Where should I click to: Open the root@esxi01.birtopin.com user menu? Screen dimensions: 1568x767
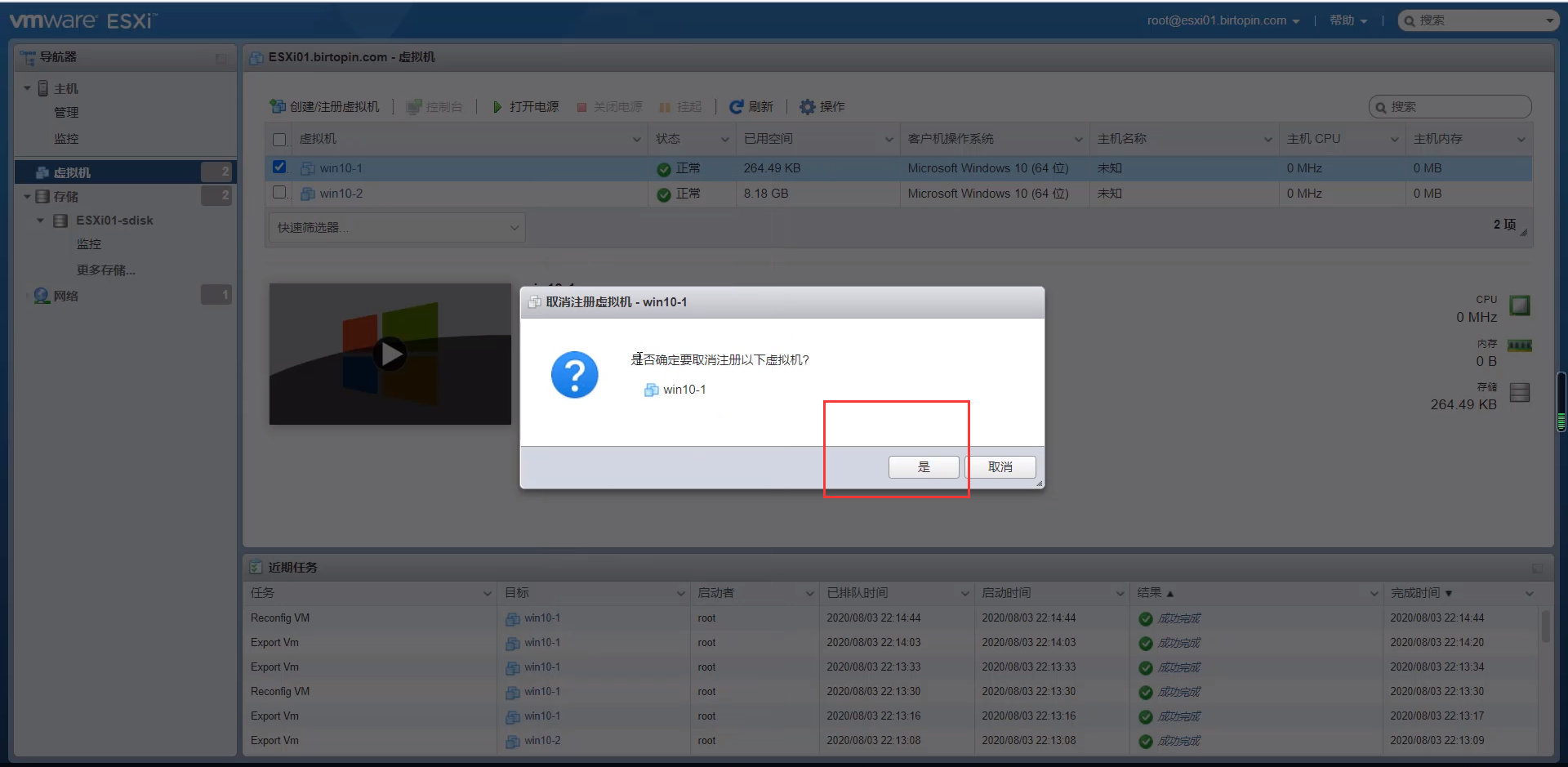(1223, 20)
